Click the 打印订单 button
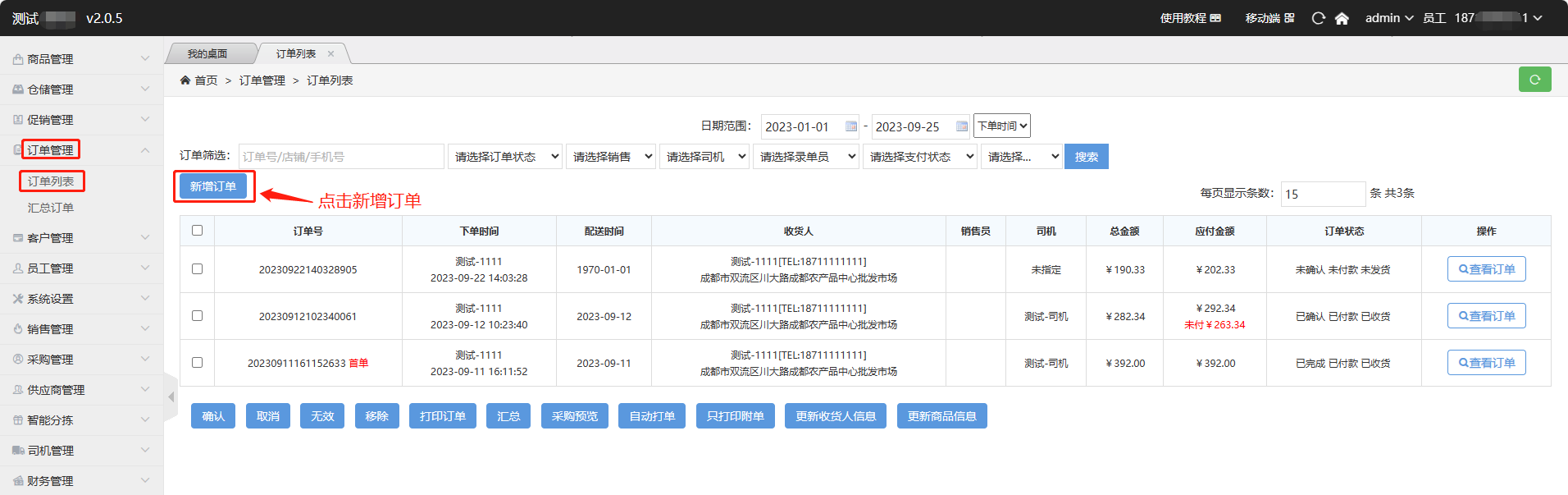 pyautogui.click(x=443, y=416)
